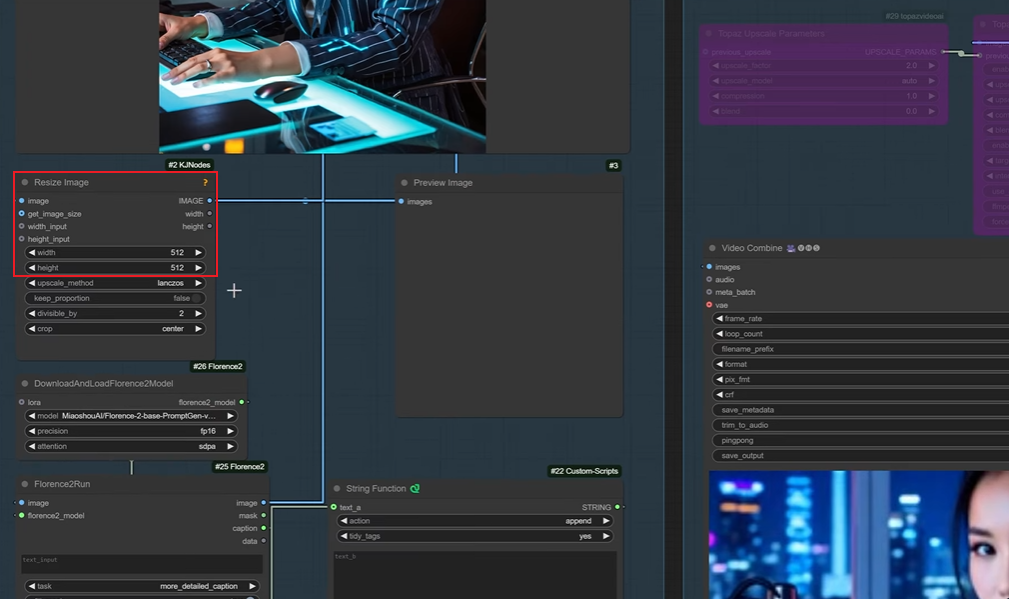Toggle tidy_tags yes on String Function
1009x599 pixels.
(475, 536)
